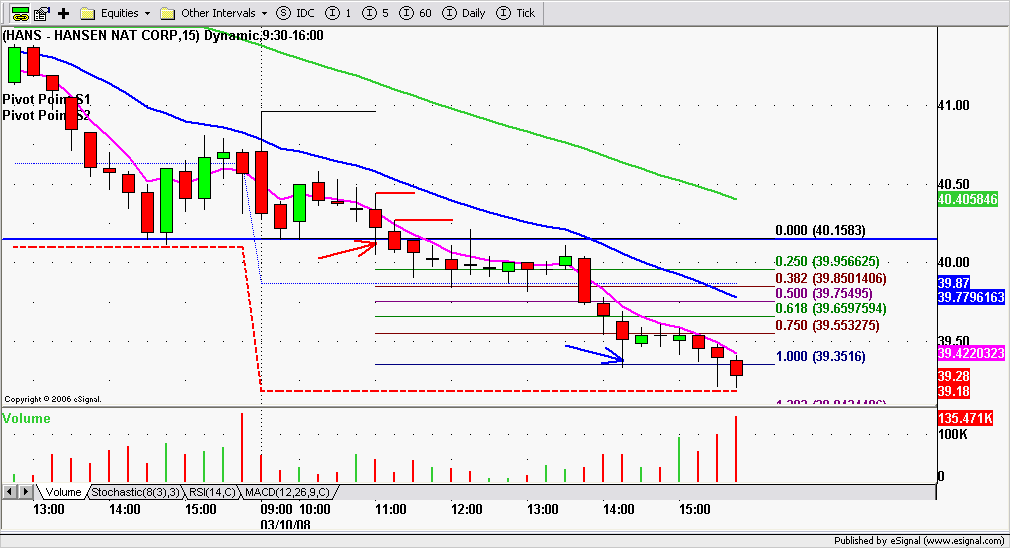This screenshot has width=1010, height=548.
Task: Click the 14:00 label after 13:00 on right
Action: pyautogui.click(x=618, y=509)
